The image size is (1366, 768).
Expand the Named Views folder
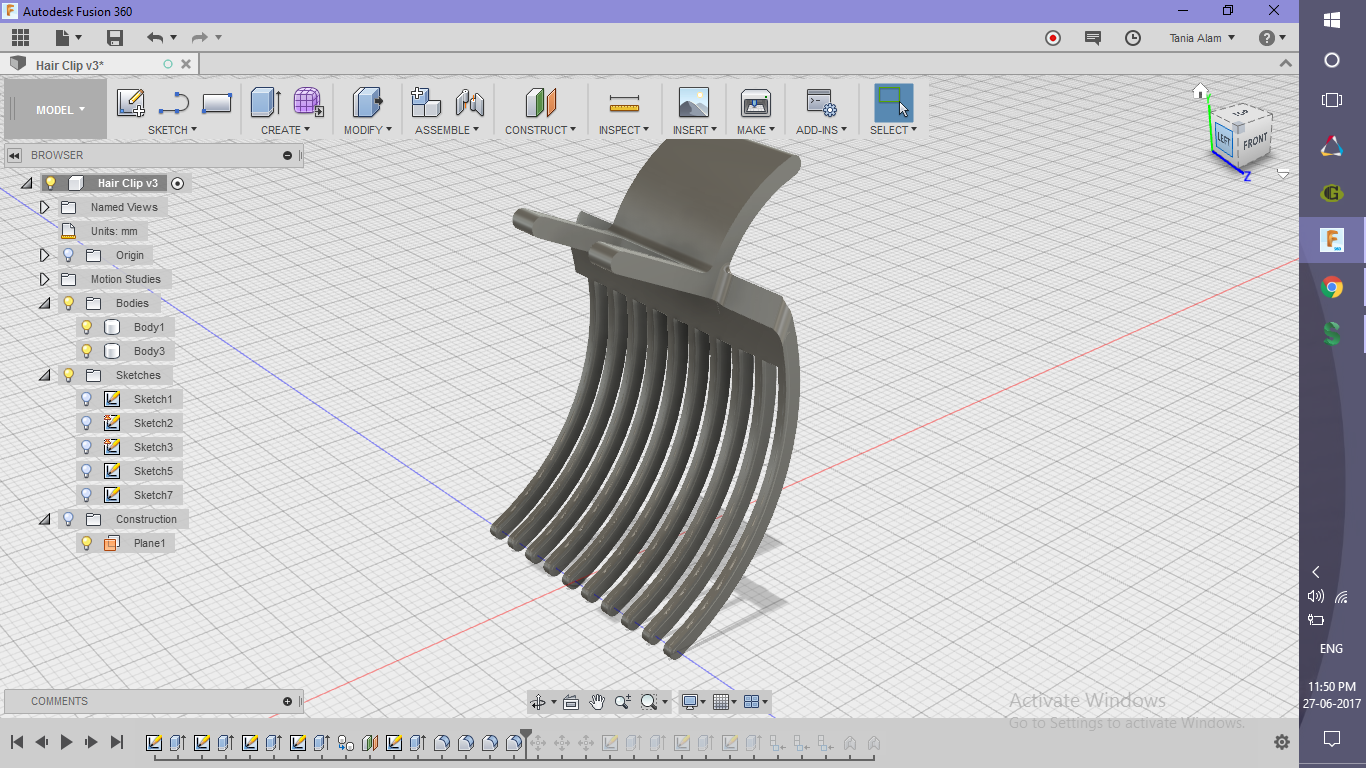(44, 207)
